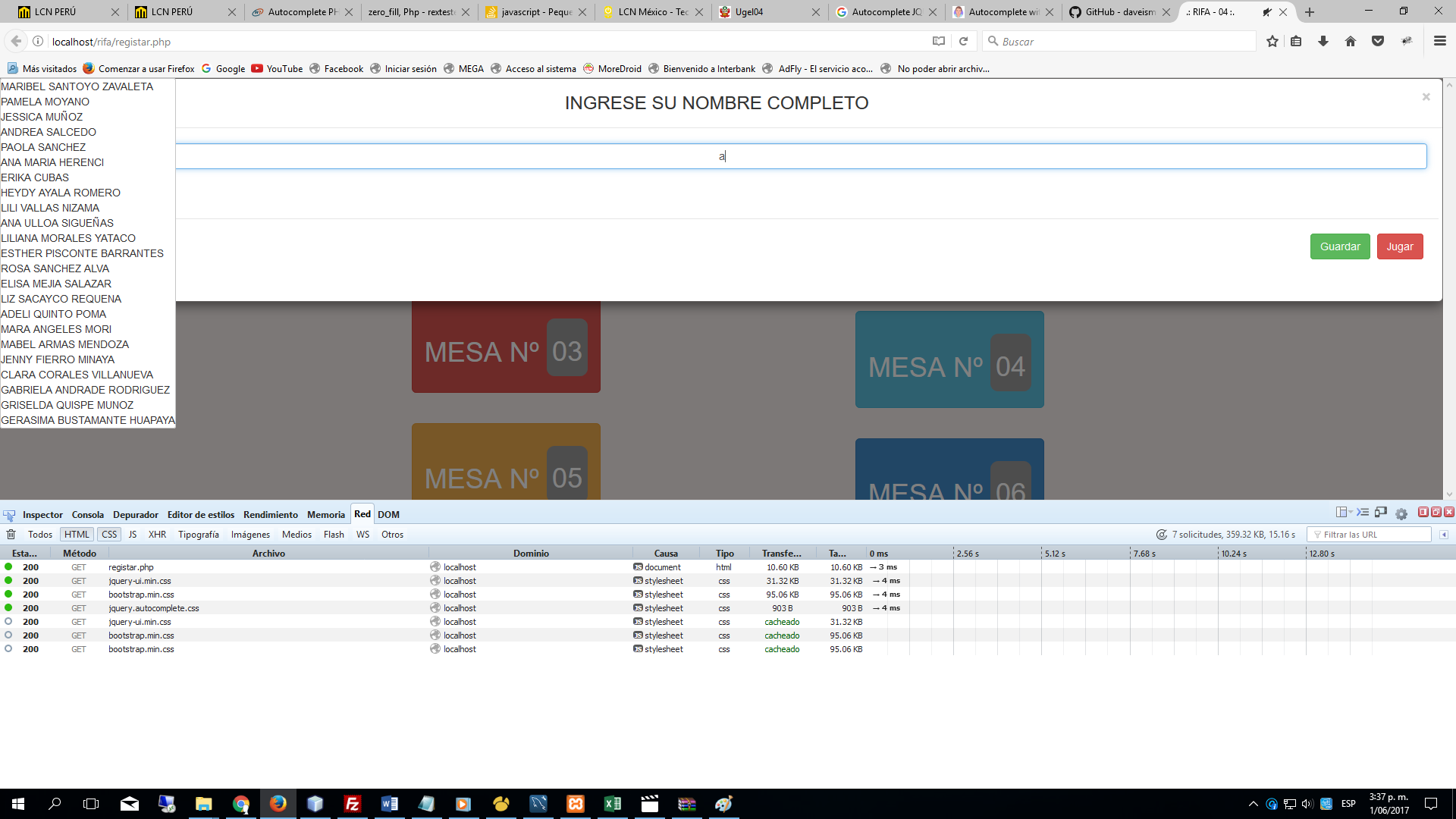Open the Memoria devtools tab
1456x819 pixels.
pyautogui.click(x=326, y=515)
